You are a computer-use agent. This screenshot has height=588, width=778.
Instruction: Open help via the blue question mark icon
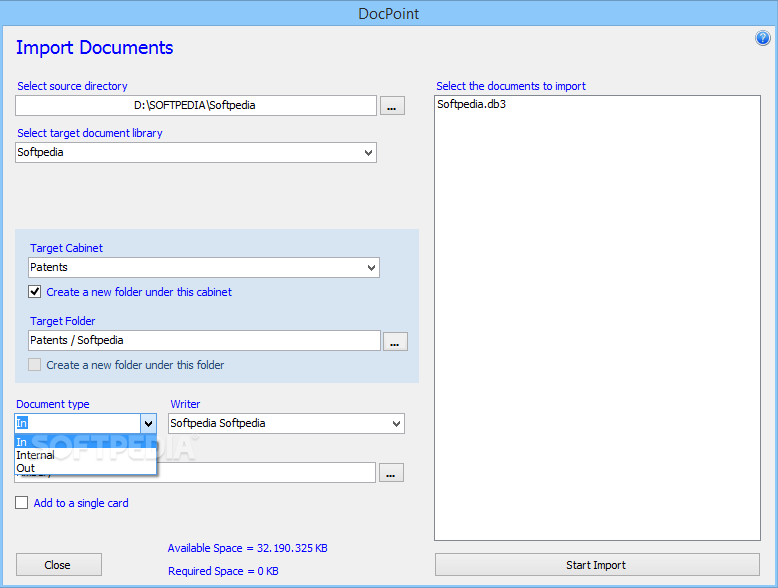coord(763,38)
